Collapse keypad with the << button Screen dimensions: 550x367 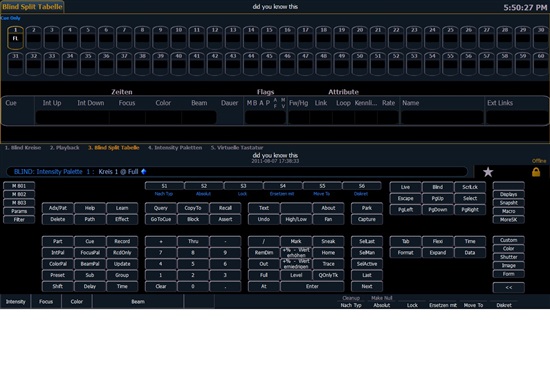509,287
